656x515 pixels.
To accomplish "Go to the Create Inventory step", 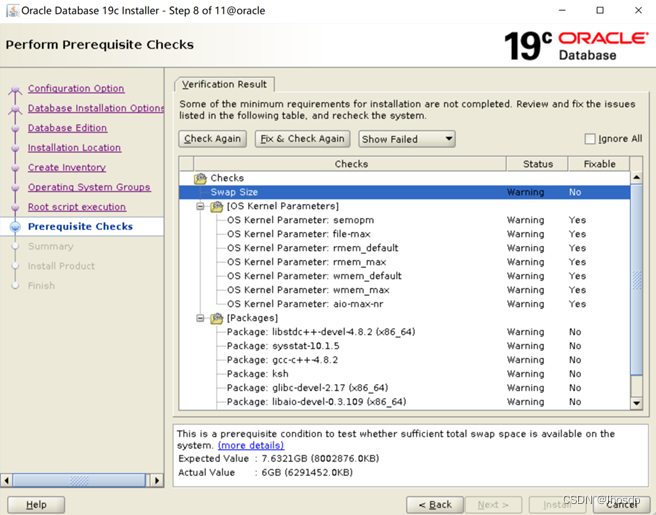I will click(67, 167).
